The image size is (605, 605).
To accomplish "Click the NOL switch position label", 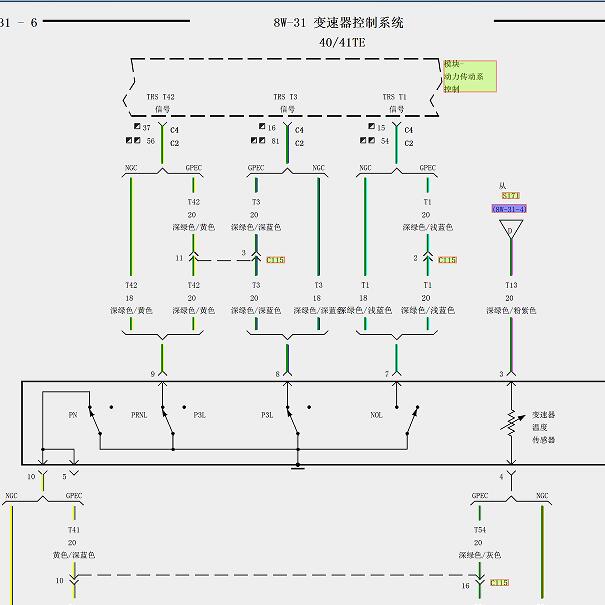I will (376, 415).
